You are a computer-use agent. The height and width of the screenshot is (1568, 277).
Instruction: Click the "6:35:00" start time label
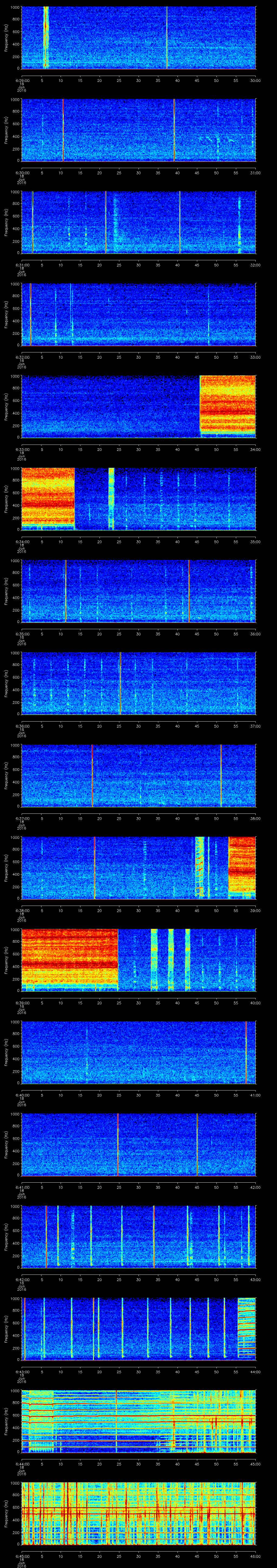point(22,634)
